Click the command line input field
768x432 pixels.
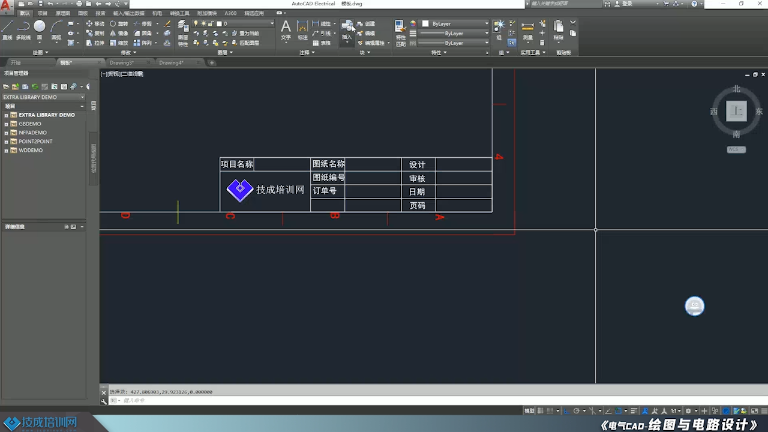(436, 401)
